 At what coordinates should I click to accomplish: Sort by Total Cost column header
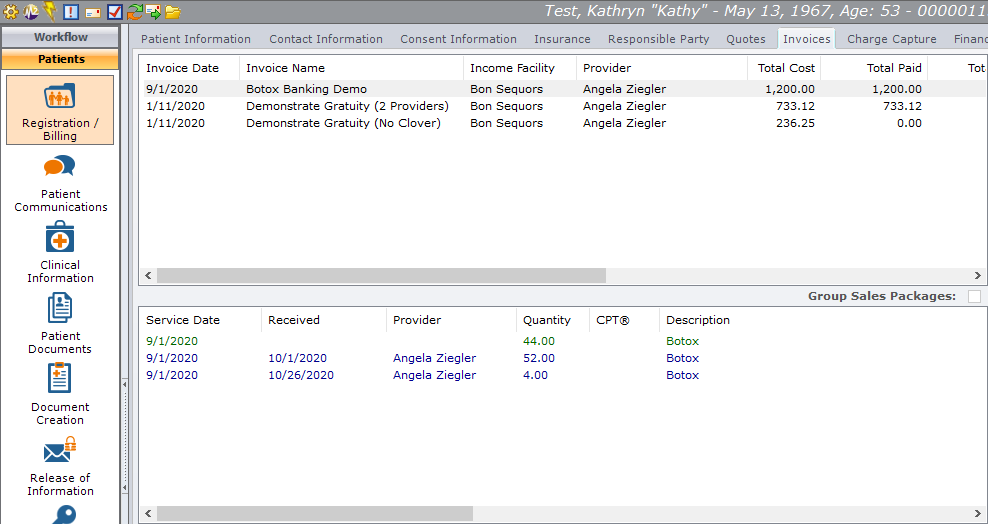tap(784, 68)
